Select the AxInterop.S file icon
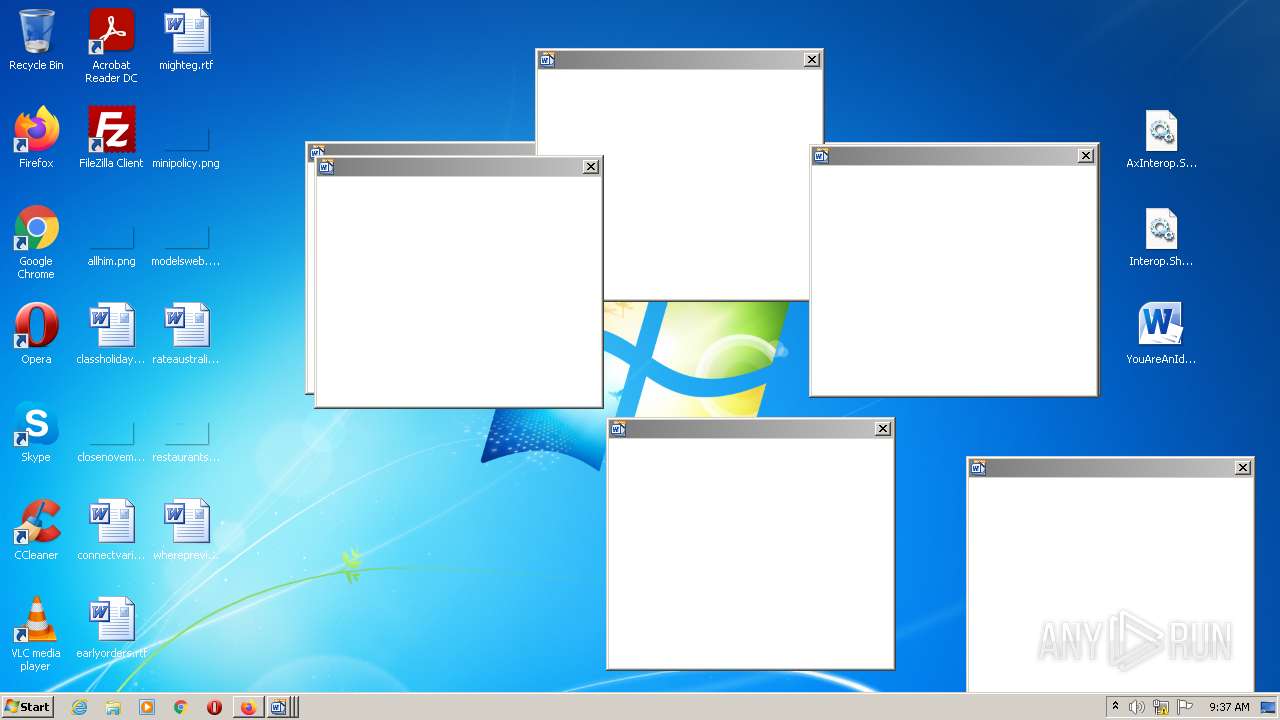Viewport: 1280px width, 720px height. (1161, 138)
